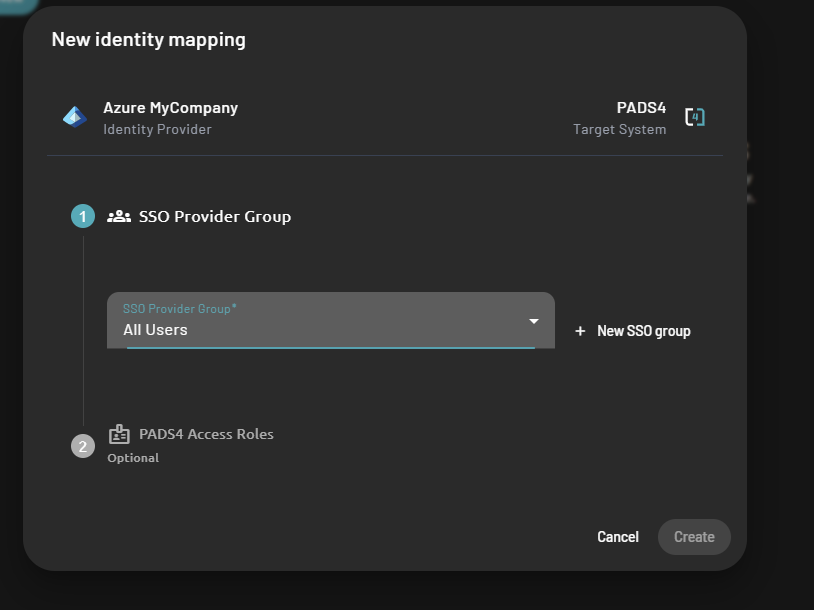The width and height of the screenshot is (814, 610).
Task: Click the New identity mapping dialog title
Action: click(x=148, y=40)
